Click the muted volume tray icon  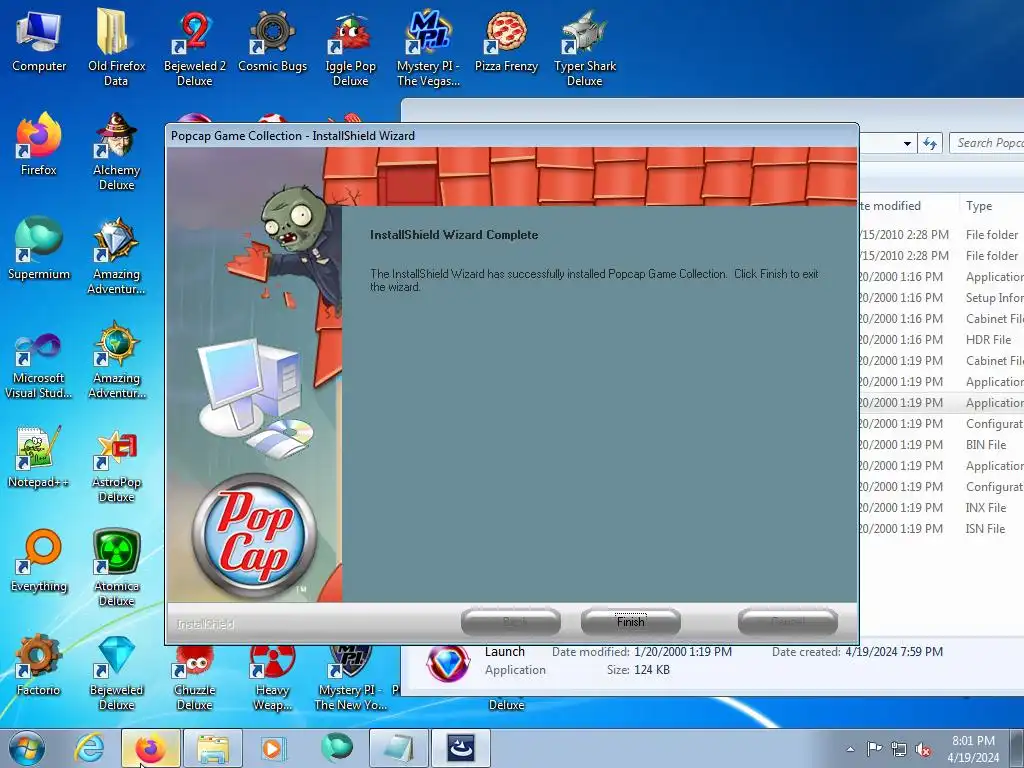[x=923, y=749]
